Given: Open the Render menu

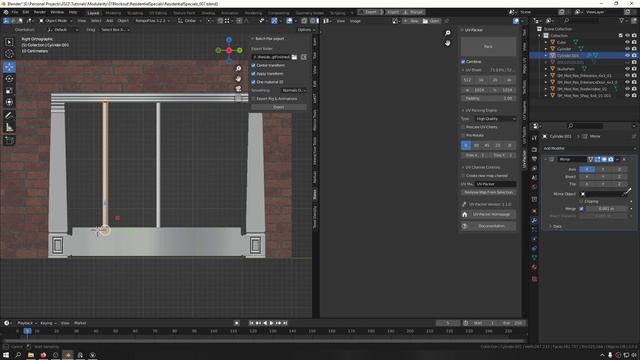Looking at the screenshot, I should pyautogui.click(x=40, y=12).
